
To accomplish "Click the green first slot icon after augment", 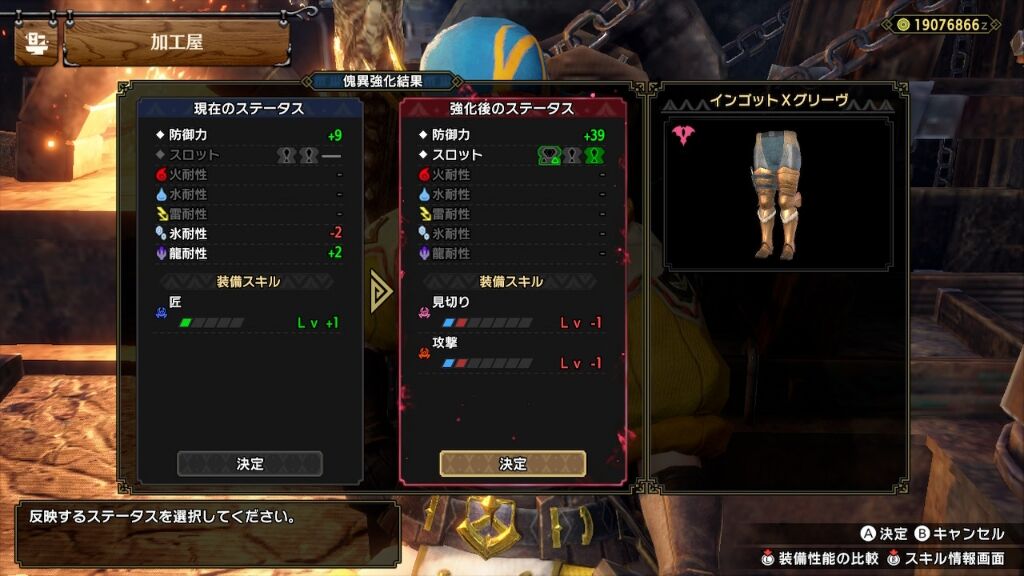I will (549, 155).
